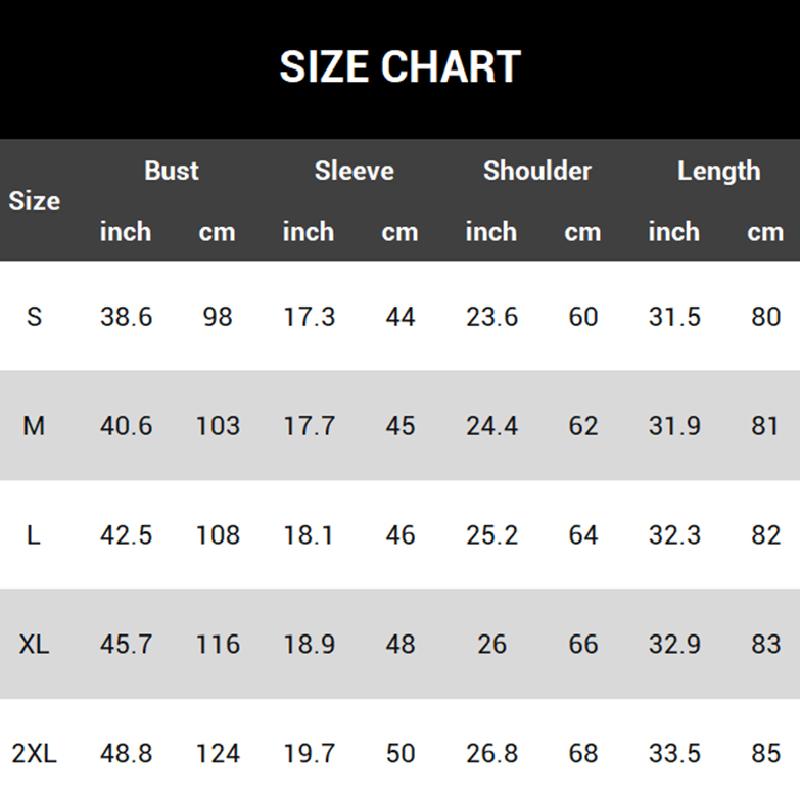The width and height of the screenshot is (800, 800).
Task: Click the 18.1 sleeve inch value
Action: pyautogui.click(x=308, y=535)
